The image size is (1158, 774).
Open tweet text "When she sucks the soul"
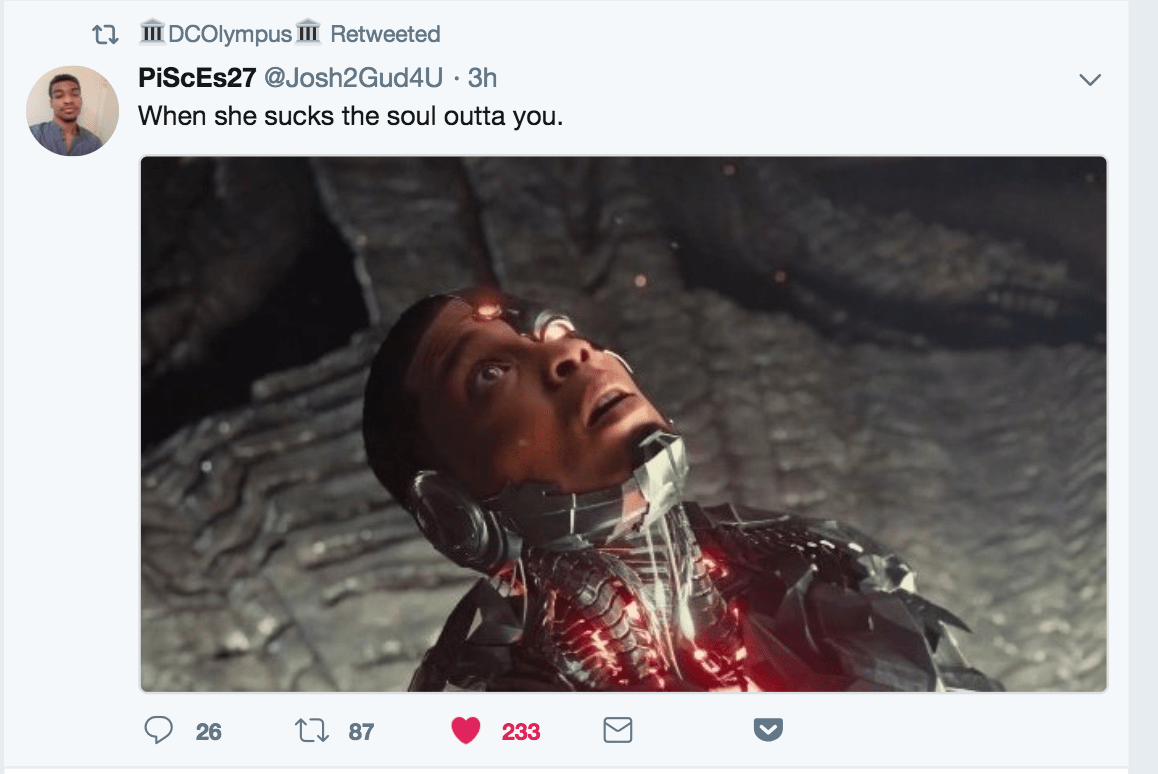(288, 116)
